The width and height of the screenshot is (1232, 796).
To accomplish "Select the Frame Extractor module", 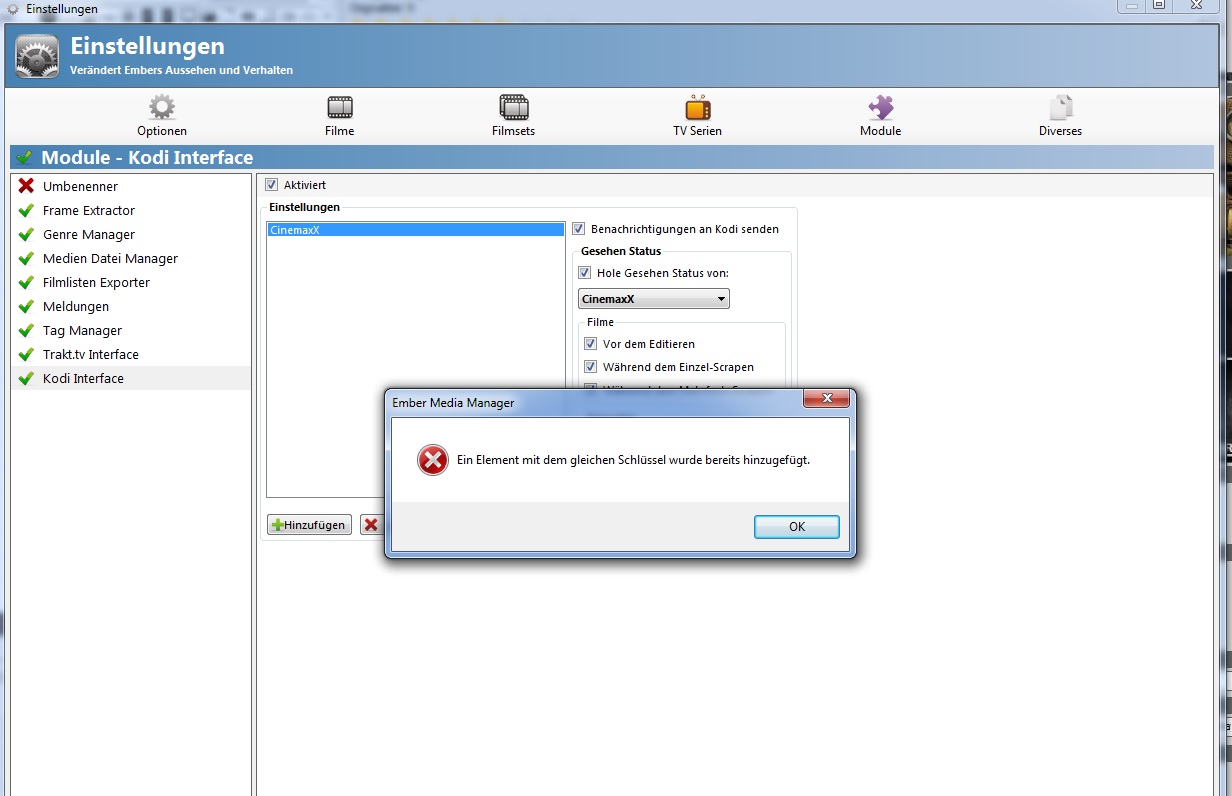I will 131,210.
